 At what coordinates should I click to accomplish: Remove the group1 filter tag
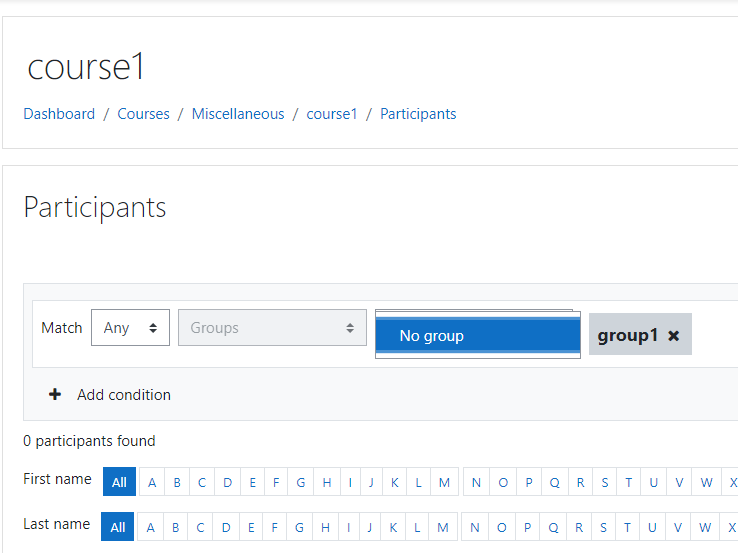coord(674,336)
